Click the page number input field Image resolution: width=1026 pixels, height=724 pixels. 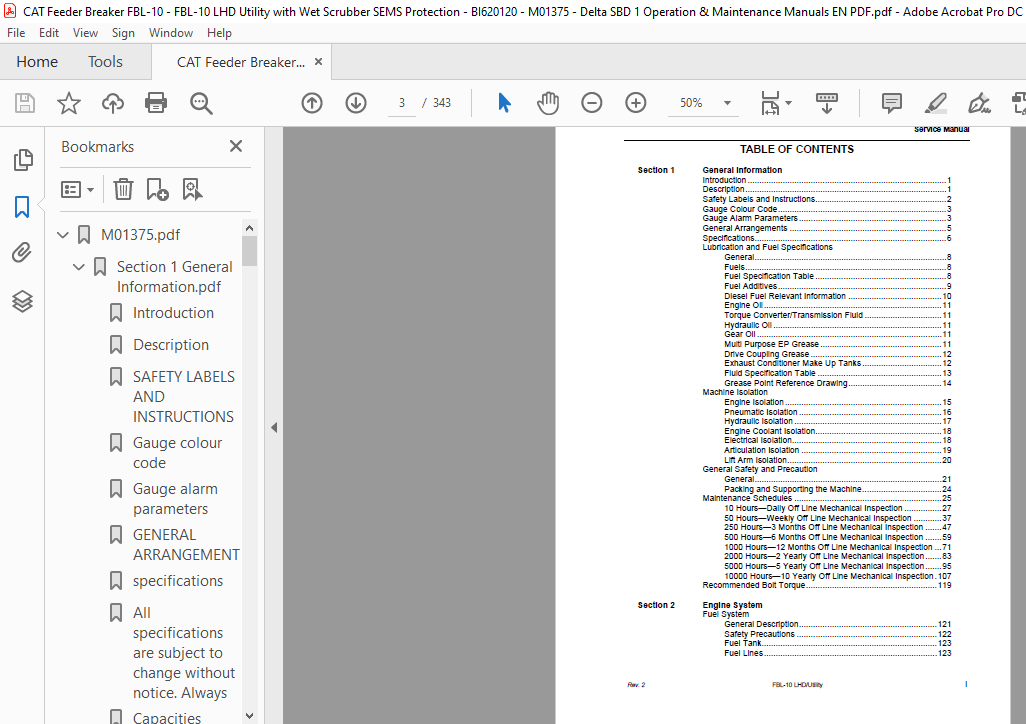402,103
